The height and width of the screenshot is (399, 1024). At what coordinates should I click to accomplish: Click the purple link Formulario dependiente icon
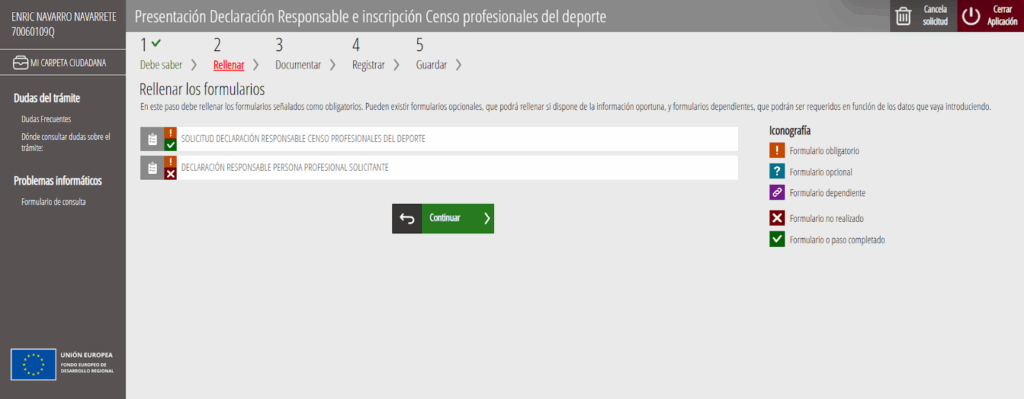[x=777, y=193]
